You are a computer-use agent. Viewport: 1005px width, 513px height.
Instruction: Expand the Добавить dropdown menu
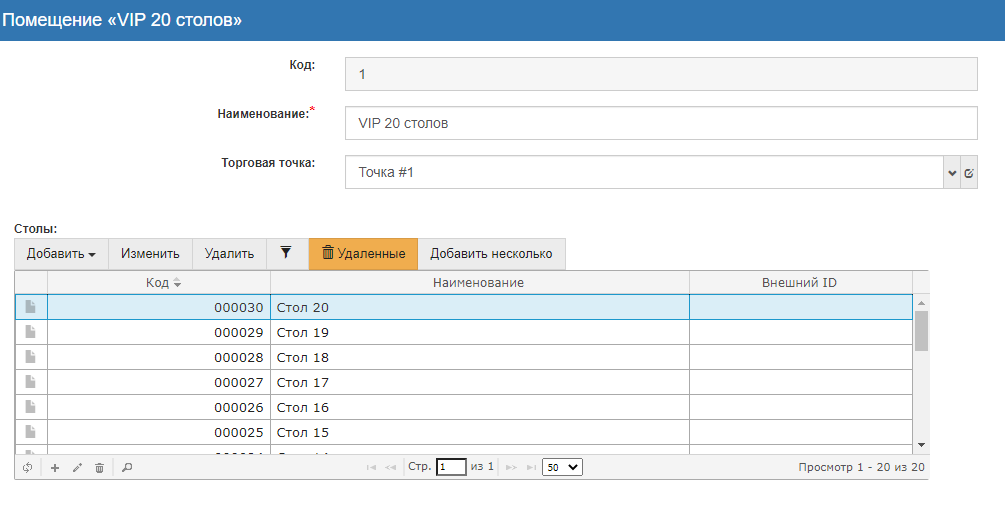click(61, 254)
